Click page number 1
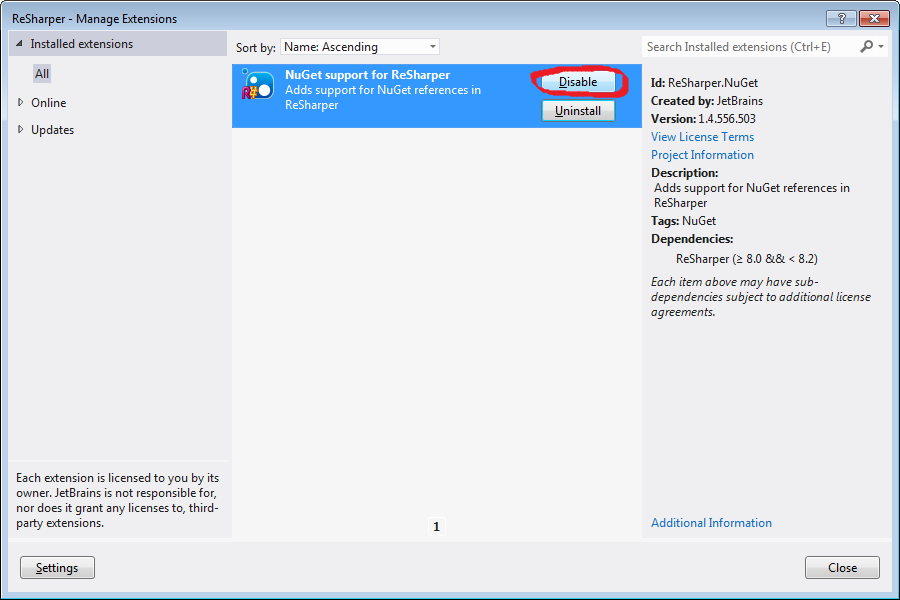 (436, 526)
